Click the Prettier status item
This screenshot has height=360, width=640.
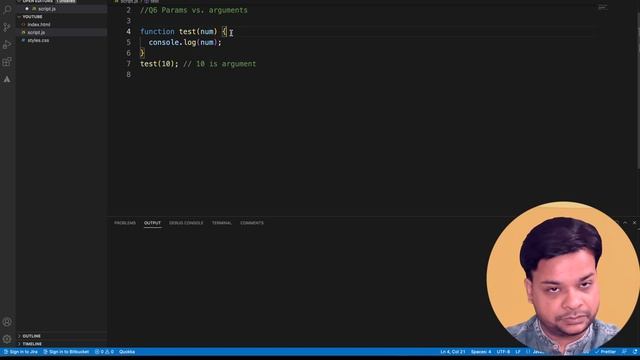click(x=605, y=352)
